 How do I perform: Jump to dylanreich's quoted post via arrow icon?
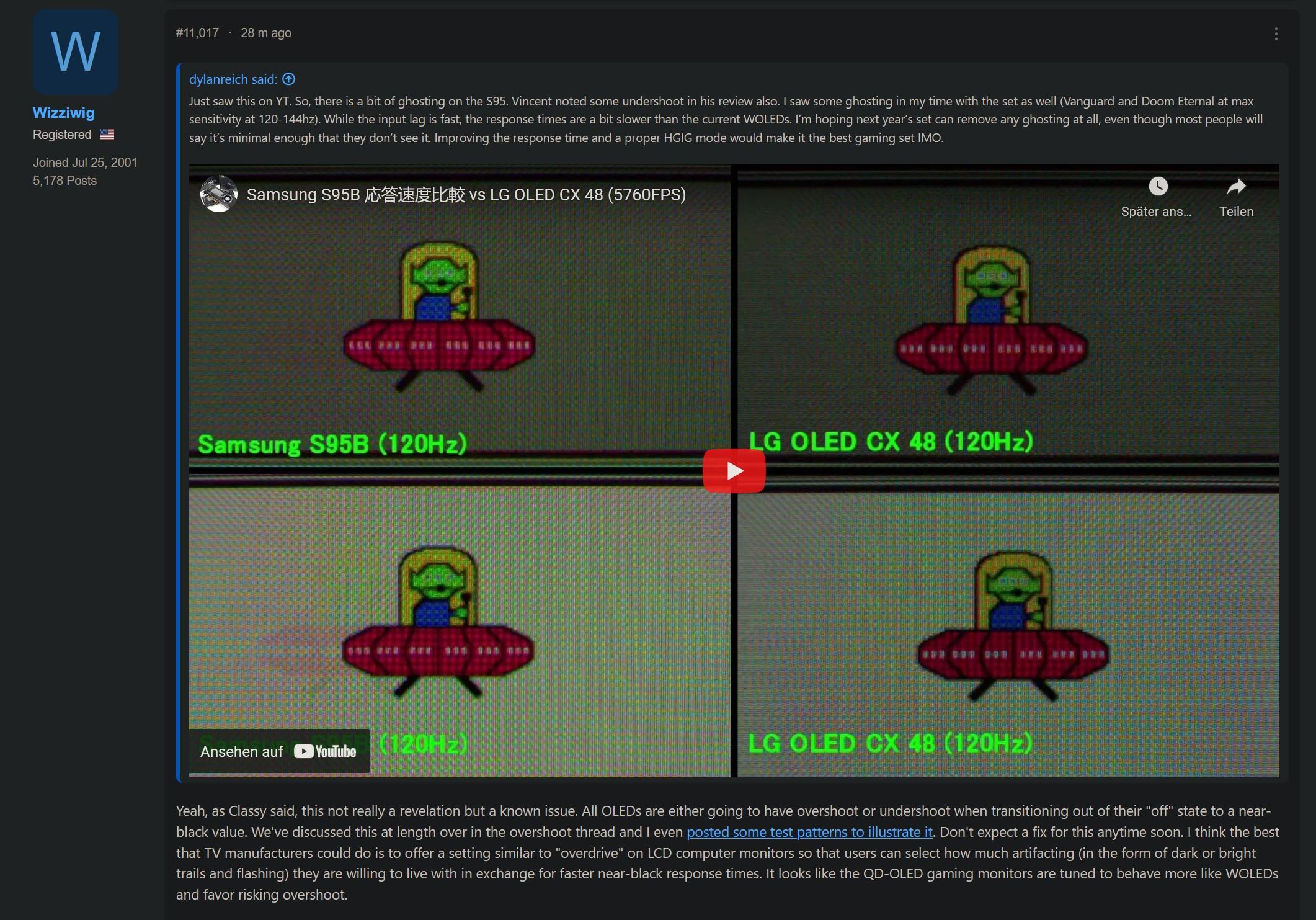pyautogui.click(x=289, y=79)
